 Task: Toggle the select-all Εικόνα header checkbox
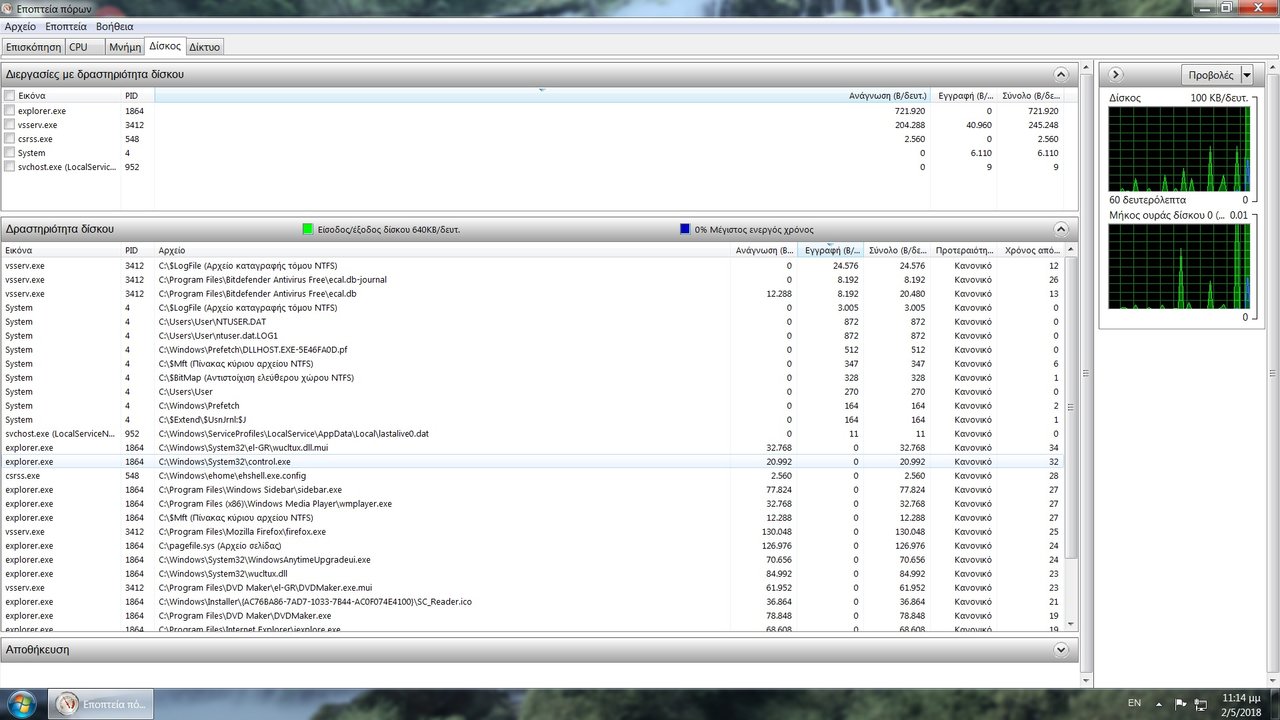pyautogui.click(x=10, y=96)
